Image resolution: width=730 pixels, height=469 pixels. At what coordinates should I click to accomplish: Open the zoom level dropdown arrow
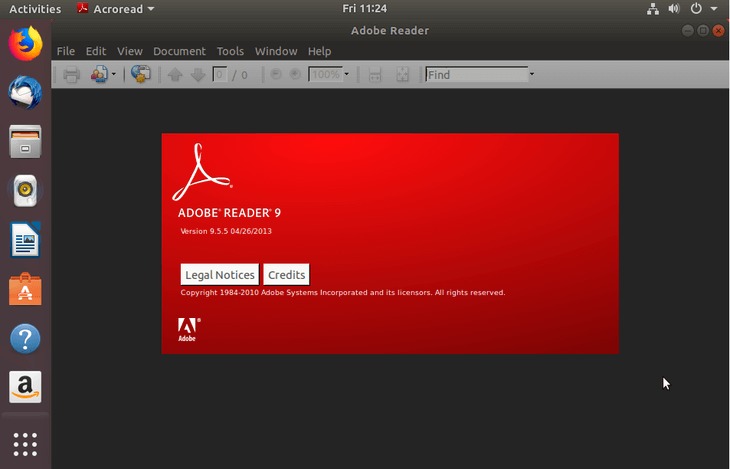coord(346,75)
